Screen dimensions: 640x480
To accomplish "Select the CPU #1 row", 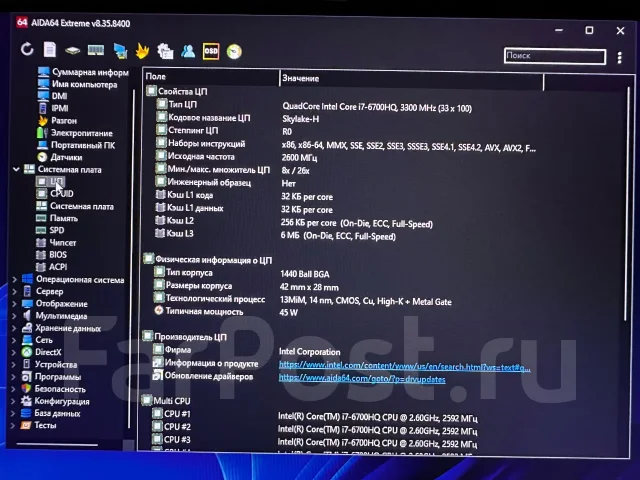I will click(x=315, y=416).
